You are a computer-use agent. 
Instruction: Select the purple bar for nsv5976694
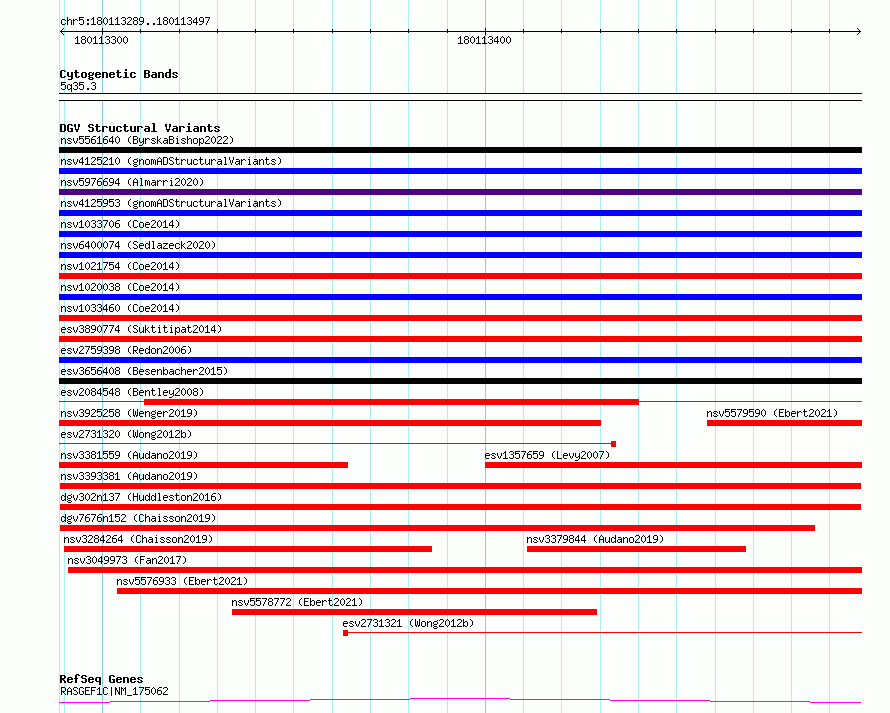pyautogui.click(x=460, y=192)
